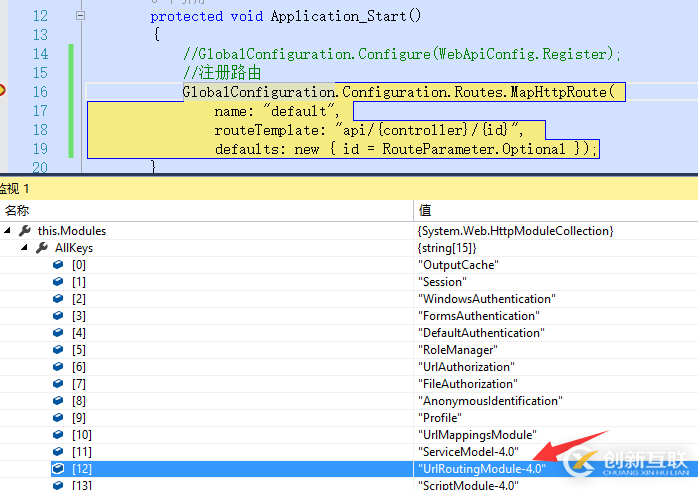The image size is (698, 490).
Task: Click RouteParameter.Optional in line 19
Action: (474, 149)
